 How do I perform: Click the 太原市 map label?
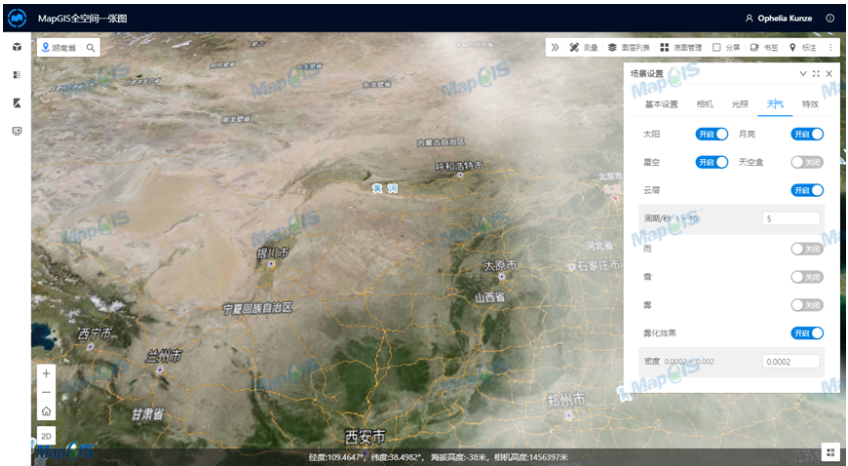point(500,265)
